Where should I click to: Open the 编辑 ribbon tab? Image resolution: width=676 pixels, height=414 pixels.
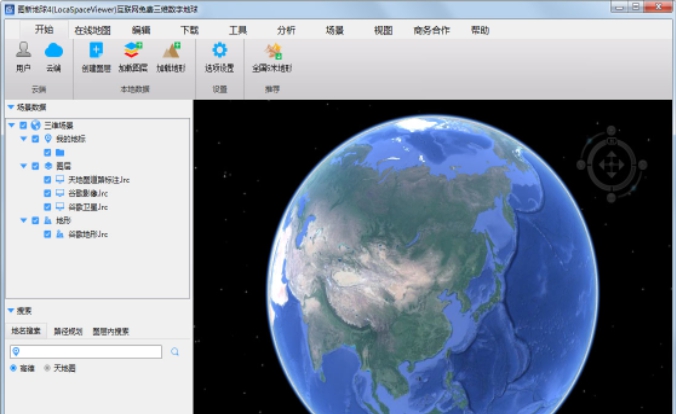[141, 30]
